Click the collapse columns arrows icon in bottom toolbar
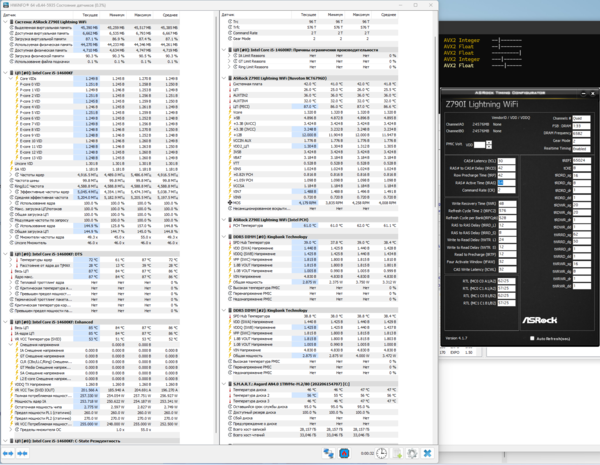Image resolution: width=600 pixels, height=465 pixels. tap(22, 454)
